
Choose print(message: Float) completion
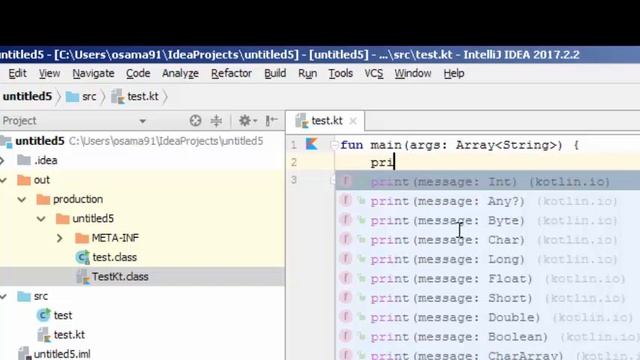(x=488, y=279)
